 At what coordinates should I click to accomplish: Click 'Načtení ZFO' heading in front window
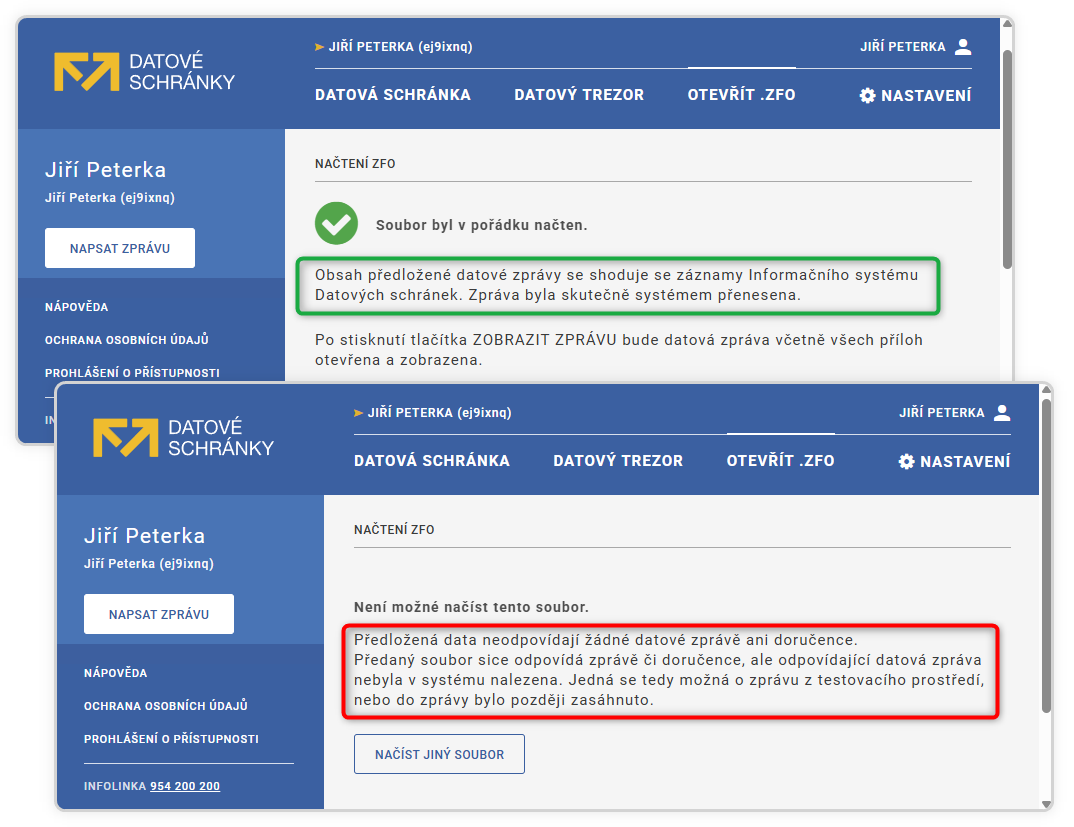point(394,530)
